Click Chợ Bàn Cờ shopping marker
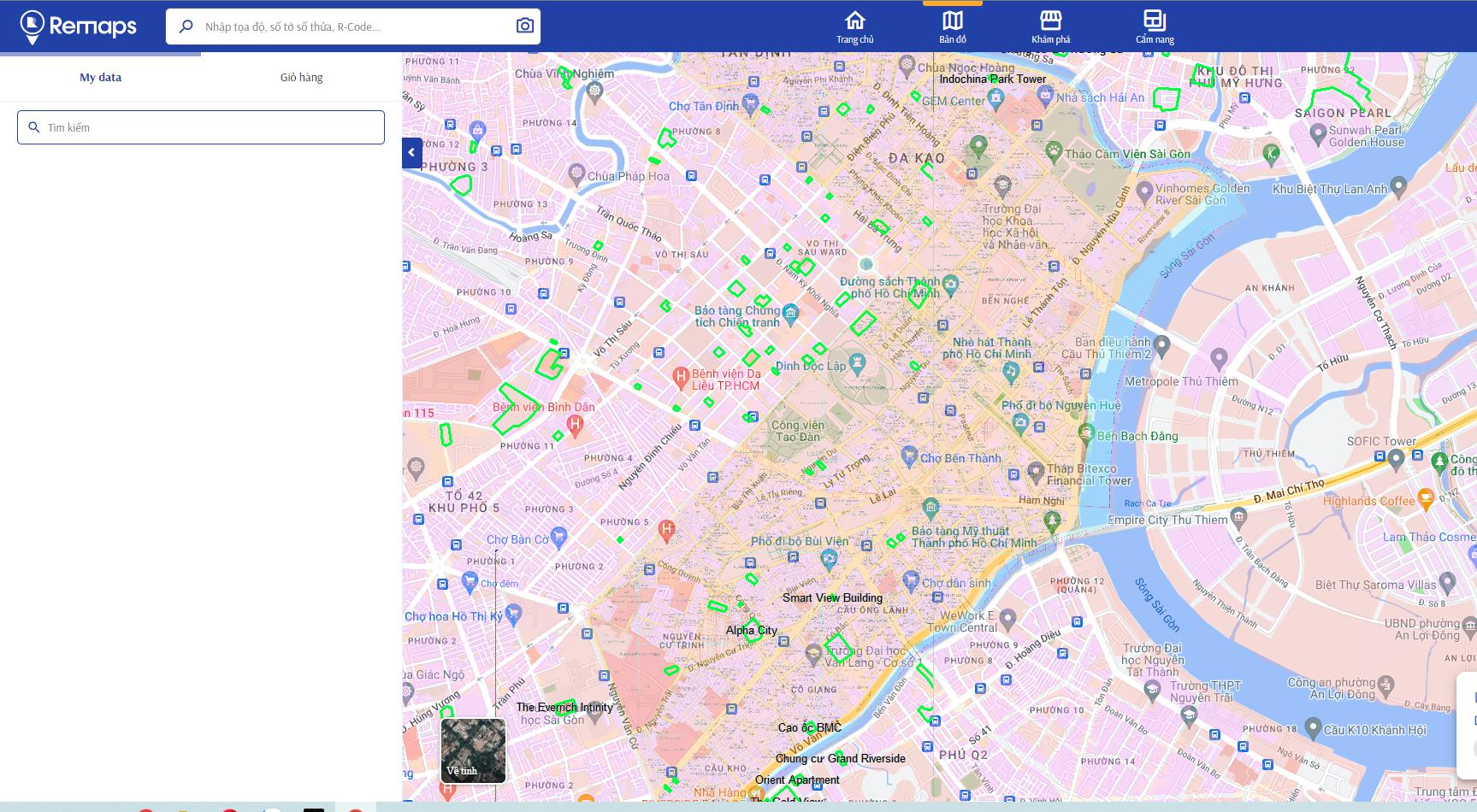Viewport: 1477px width, 812px height. (x=558, y=537)
